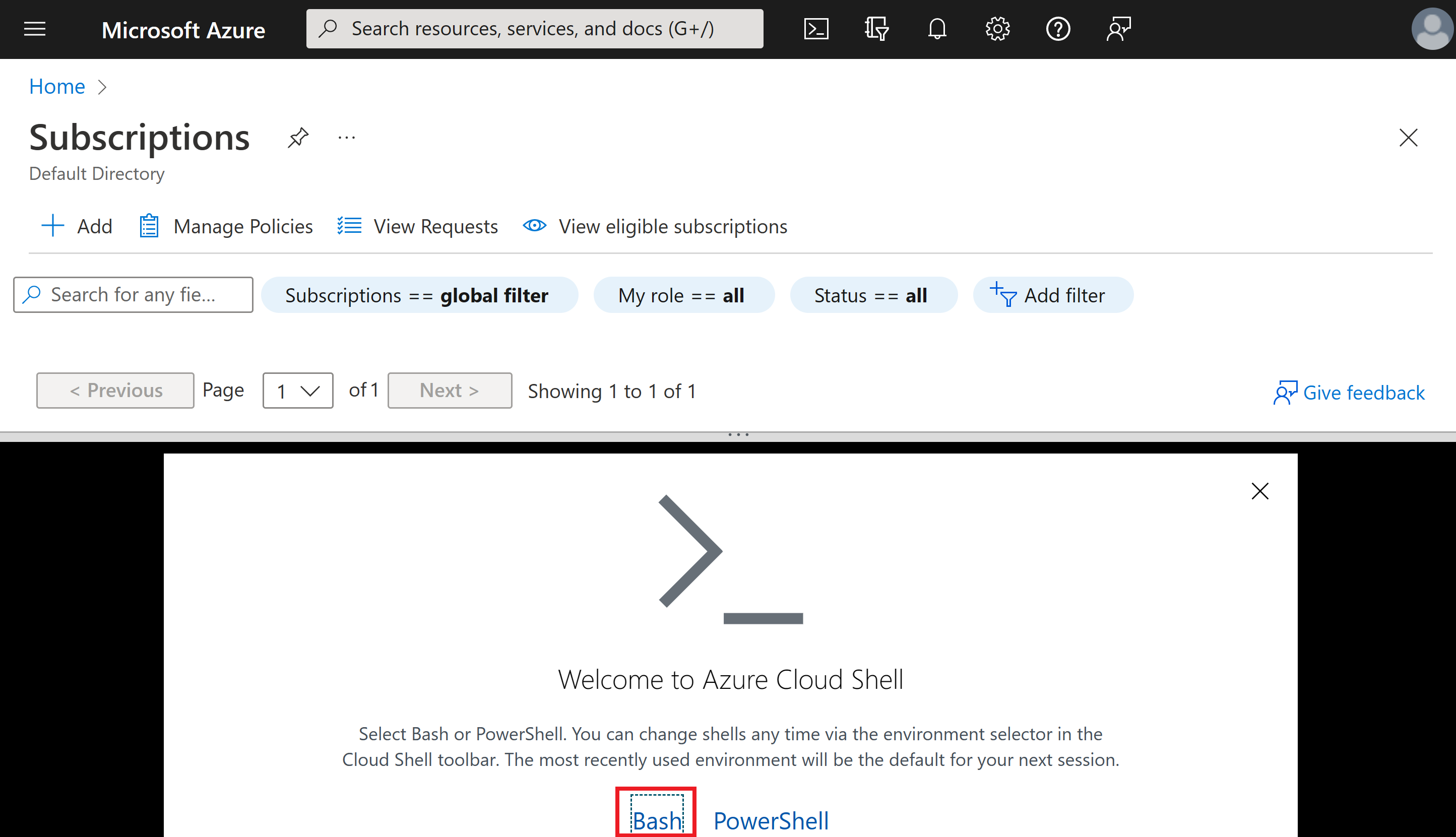Open the Status == all filter
The height and width of the screenshot is (837, 1456).
click(x=874, y=295)
